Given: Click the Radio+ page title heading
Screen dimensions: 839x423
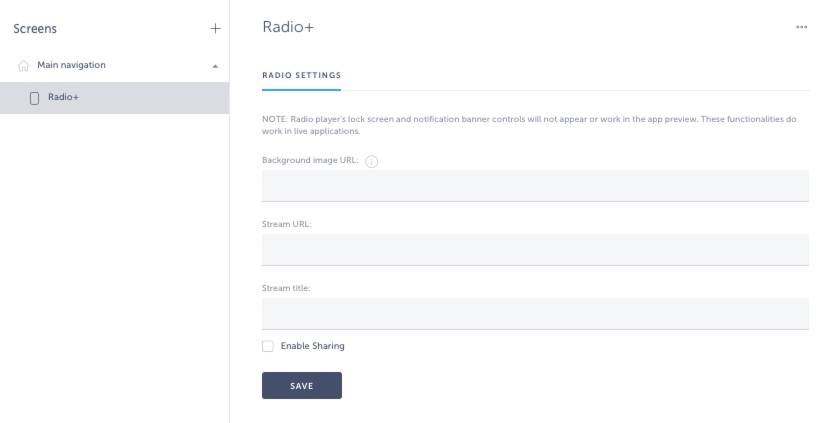Looking at the screenshot, I should 287,27.
